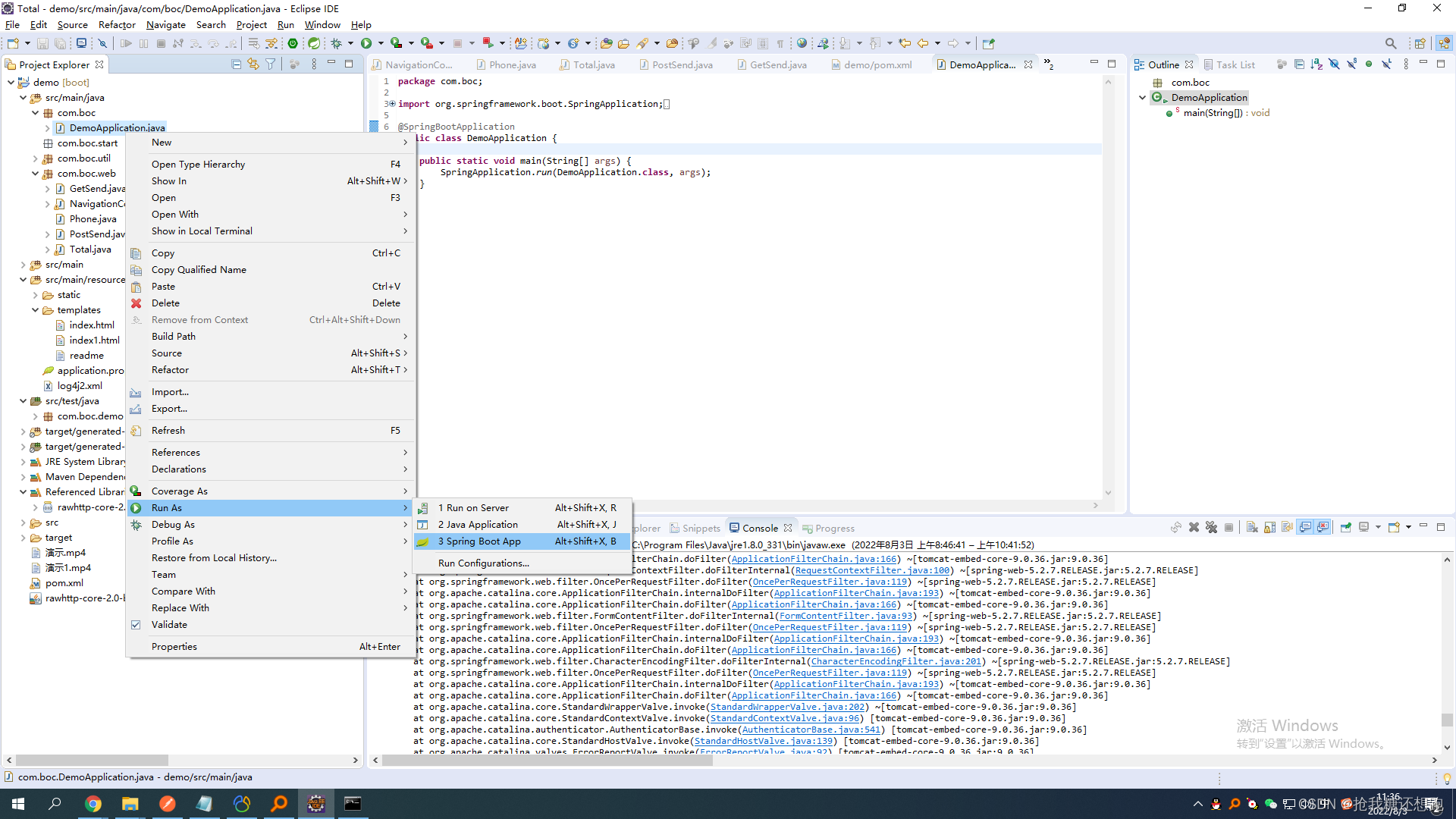The height and width of the screenshot is (819, 1456).
Task: Toggle Link with Editor in Project Explorer
Action: coord(253,64)
